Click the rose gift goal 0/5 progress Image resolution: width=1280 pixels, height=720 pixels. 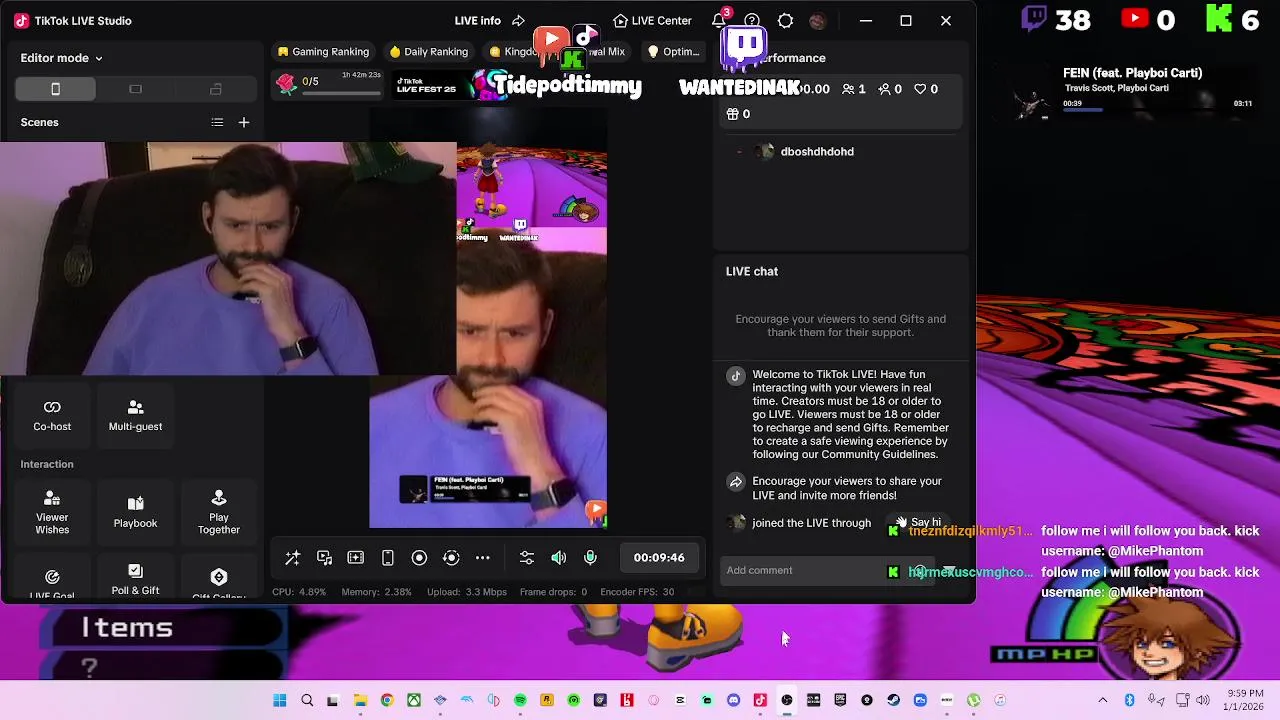click(329, 85)
